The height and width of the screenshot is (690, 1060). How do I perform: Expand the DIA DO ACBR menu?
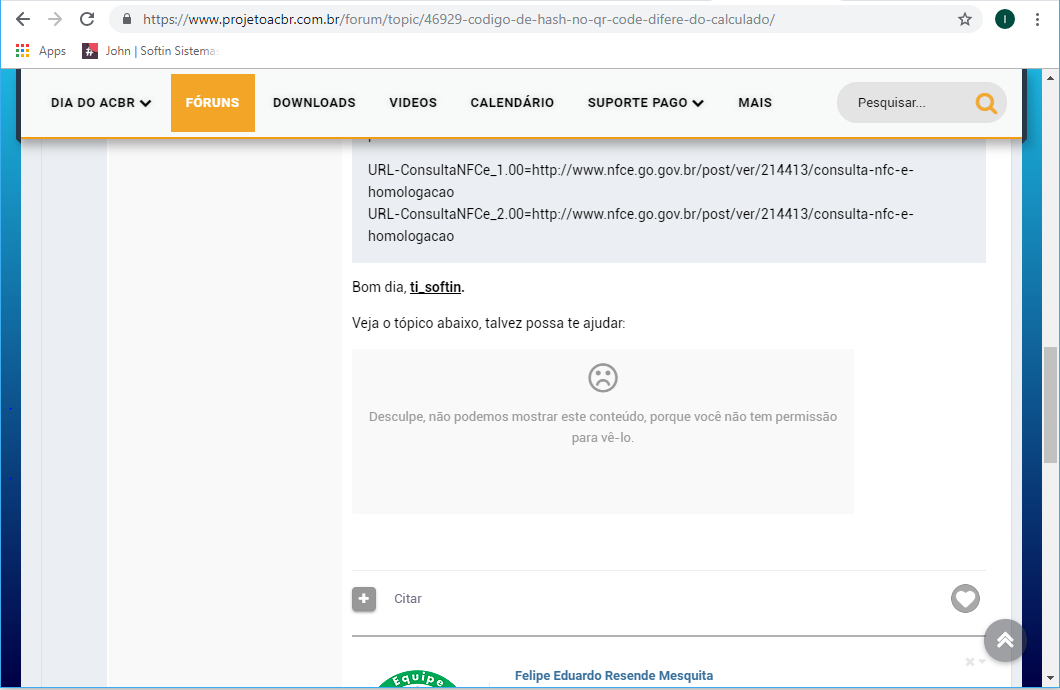point(101,103)
